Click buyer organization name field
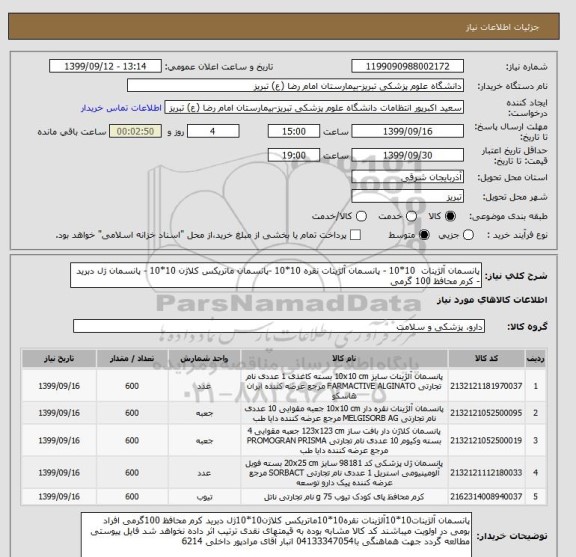This screenshot has width=576, height=557. point(295,86)
